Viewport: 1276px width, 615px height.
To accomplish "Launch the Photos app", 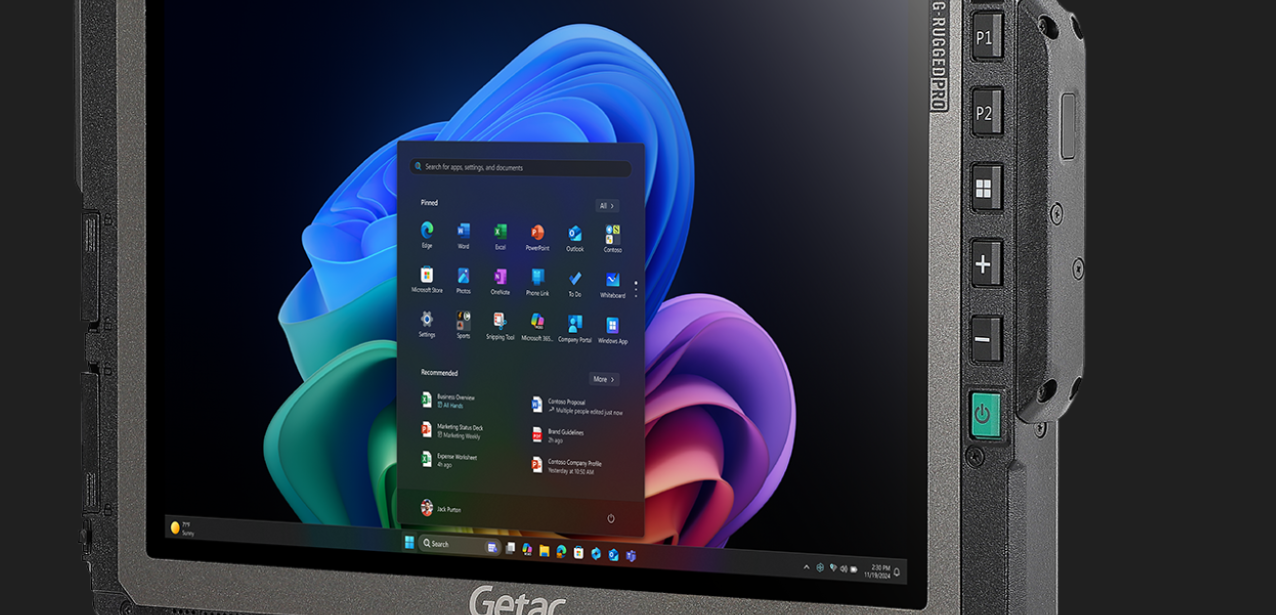I will [x=464, y=281].
